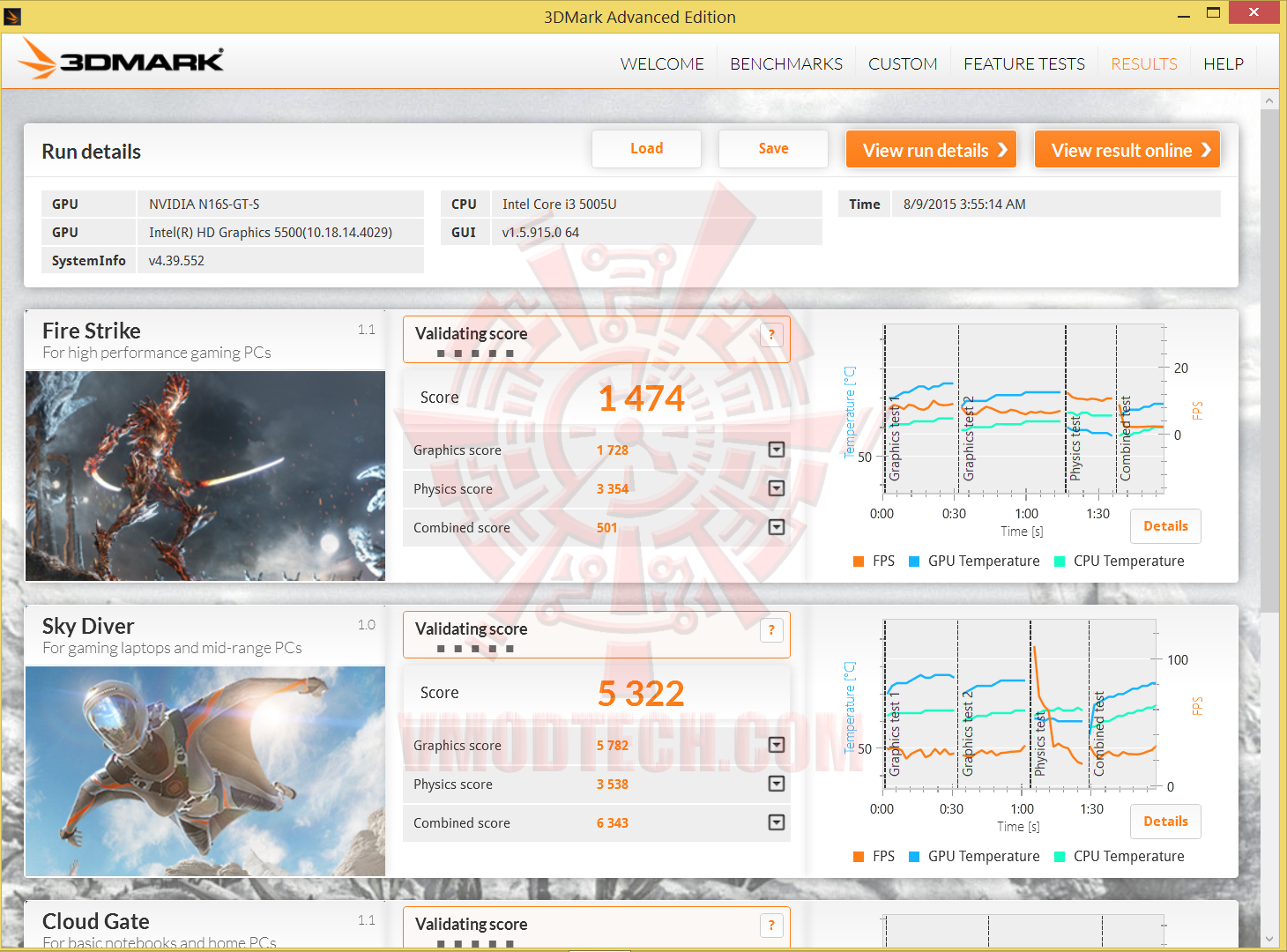Click the Time value "8/9/2015 3:55:14 AM"
The width and height of the screenshot is (1287, 952).
pyautogui.click(x=964, y=205)
